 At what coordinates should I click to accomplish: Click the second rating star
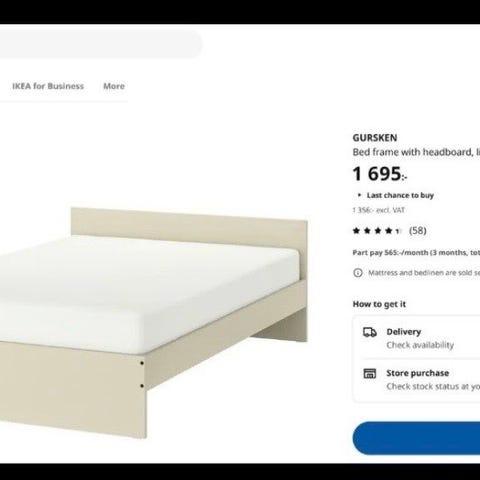pyautogui.click(x=367, y=231)
